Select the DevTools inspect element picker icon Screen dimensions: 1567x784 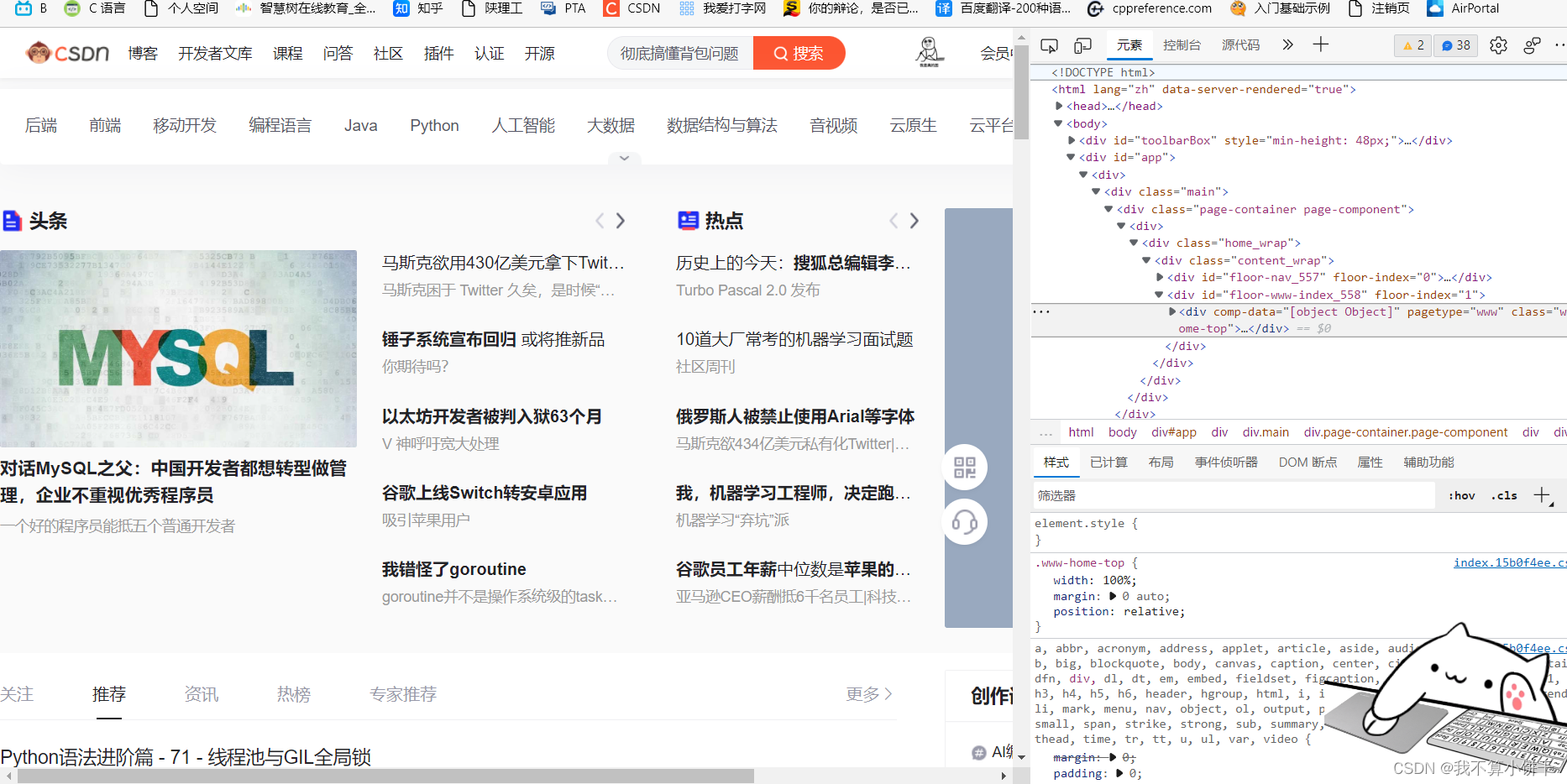coord(1049,45)
